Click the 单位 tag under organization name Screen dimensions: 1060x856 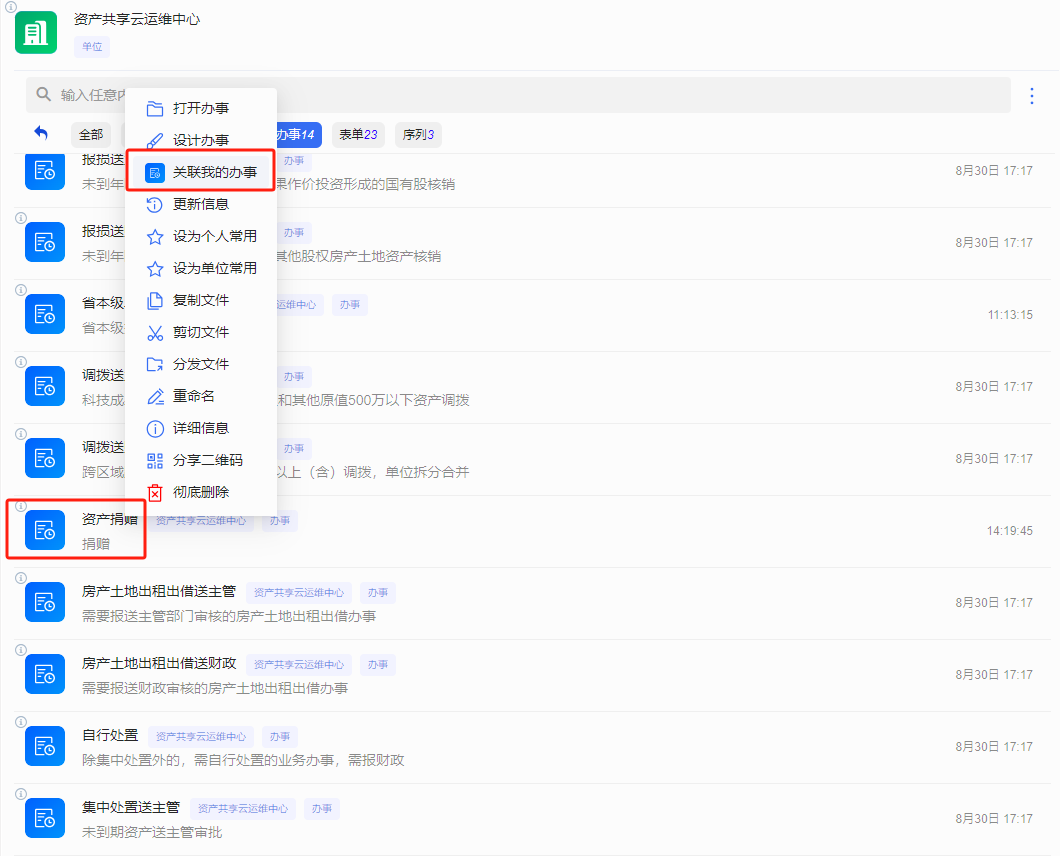[x=92, y=46]
